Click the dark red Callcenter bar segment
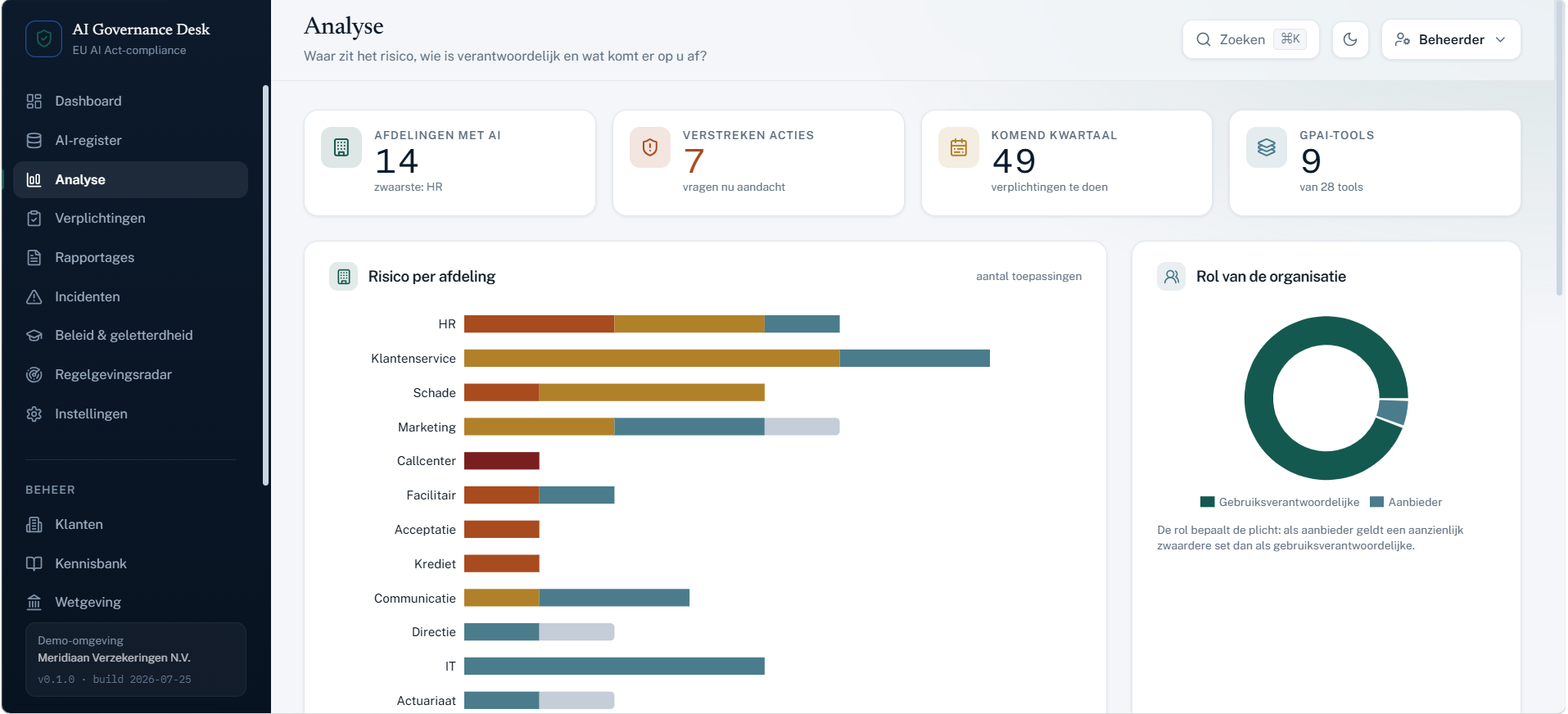Screen dimensions: 1568x714 point(502,461)
